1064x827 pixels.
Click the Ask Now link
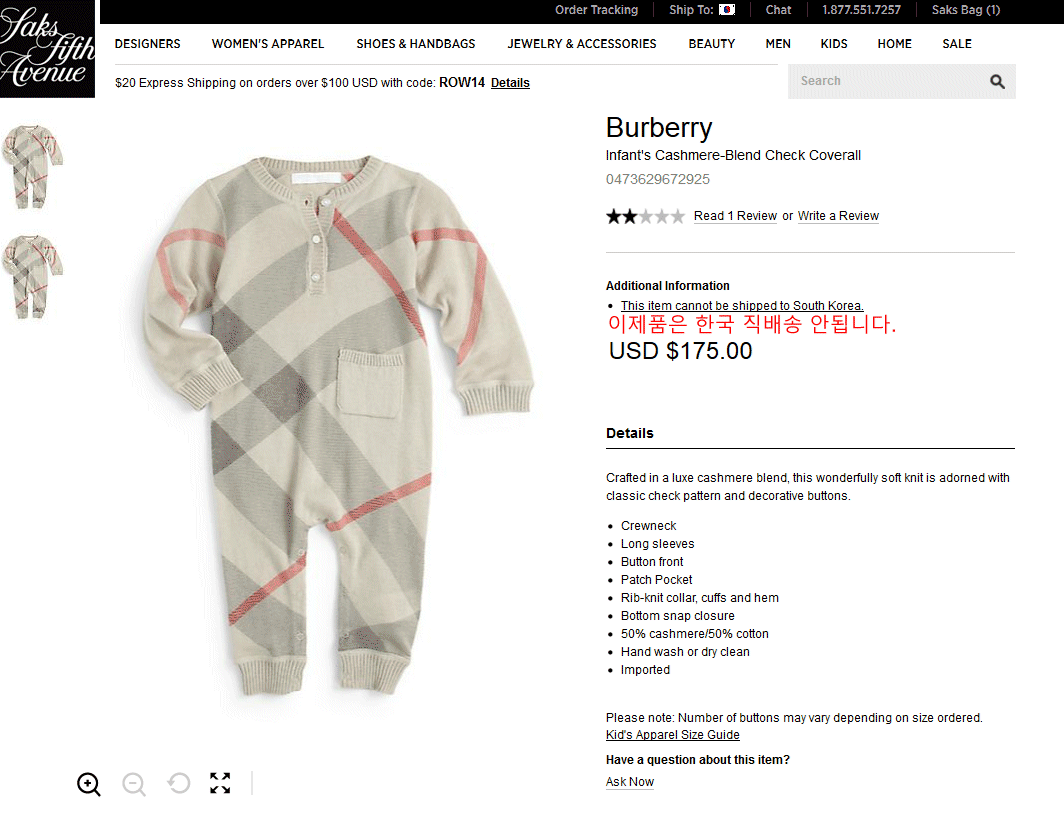coord(630,782)
